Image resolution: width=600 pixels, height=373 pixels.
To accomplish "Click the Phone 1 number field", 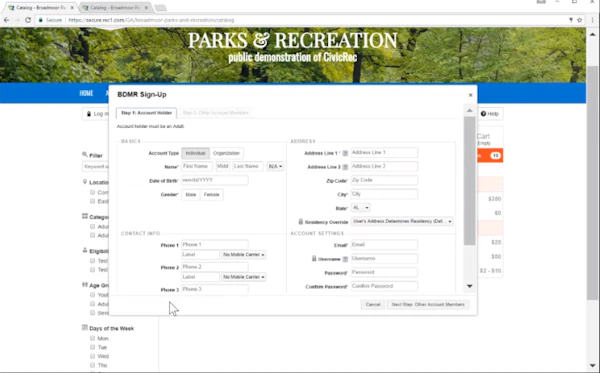I will pyautogui.click(x=215, y=244).
